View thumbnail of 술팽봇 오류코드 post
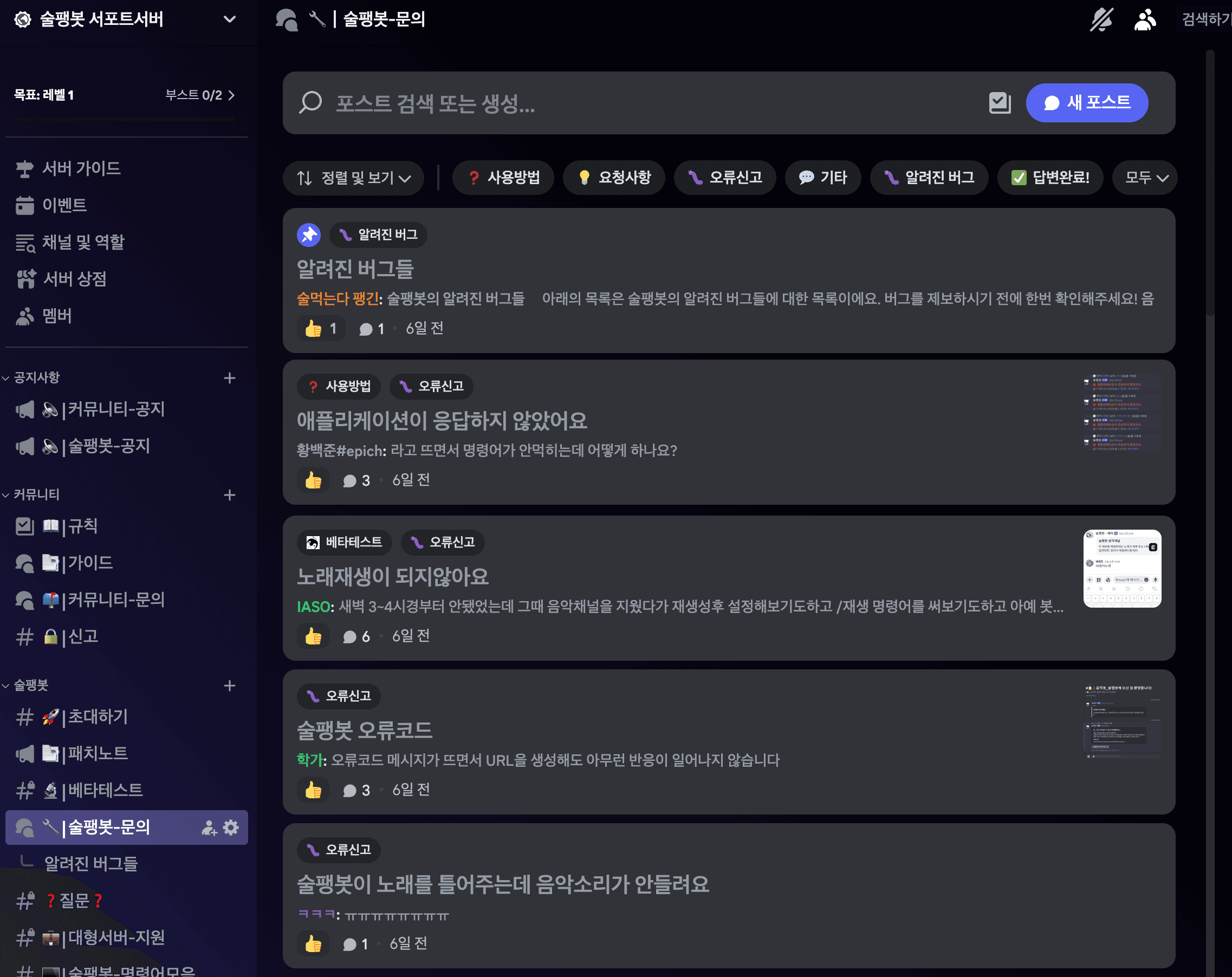Screen dimensions: 1232x977 coord(1122,722)
